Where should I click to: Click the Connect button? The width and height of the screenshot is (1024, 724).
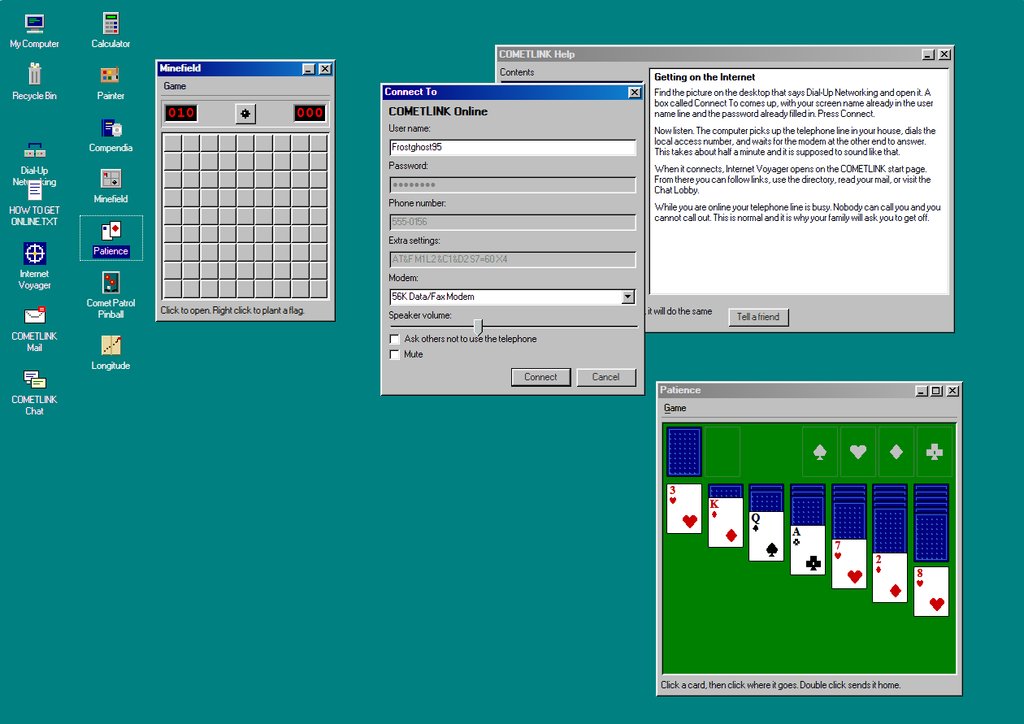click(540, 377)
